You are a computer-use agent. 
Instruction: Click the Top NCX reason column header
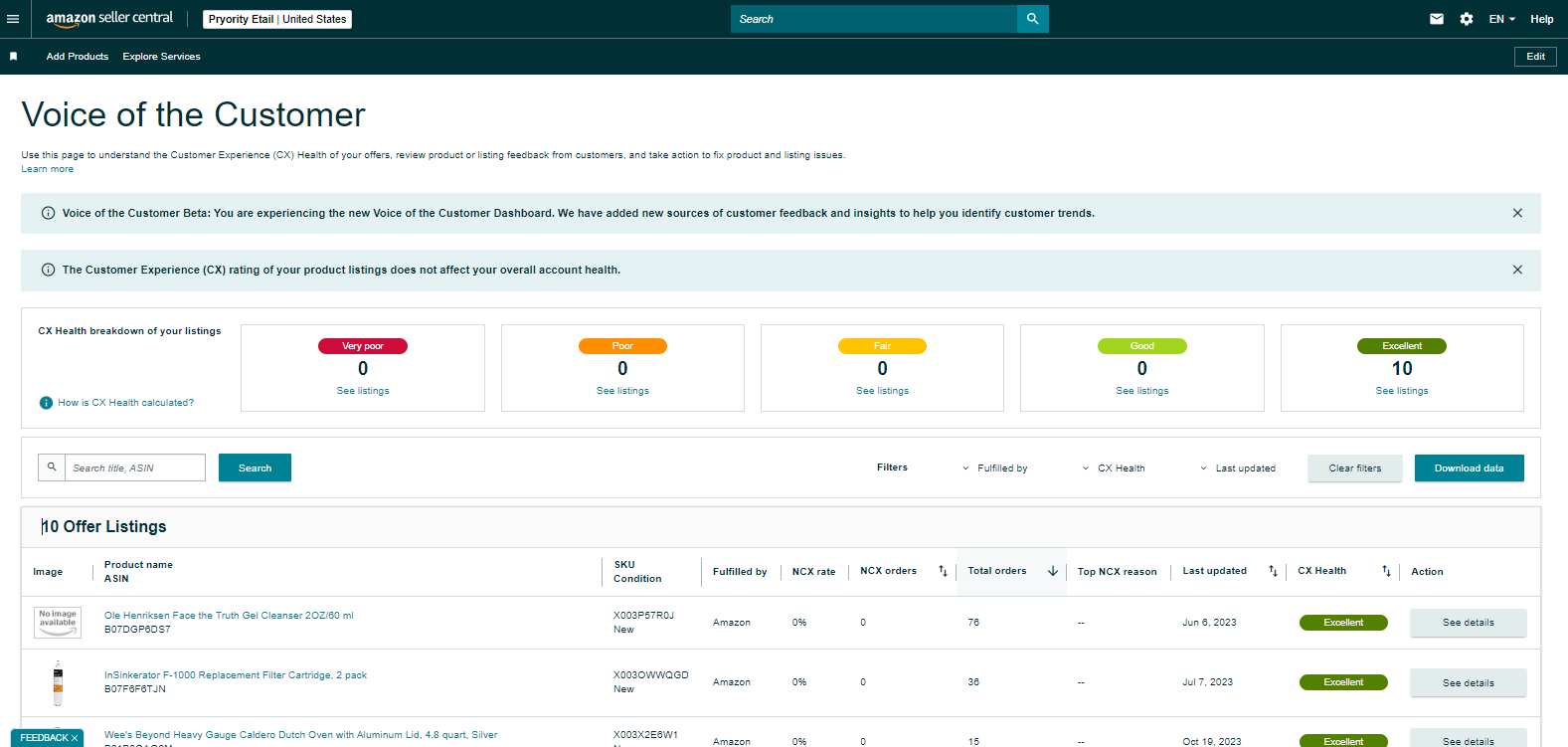pyautogui.click(x=1117, y=572)
